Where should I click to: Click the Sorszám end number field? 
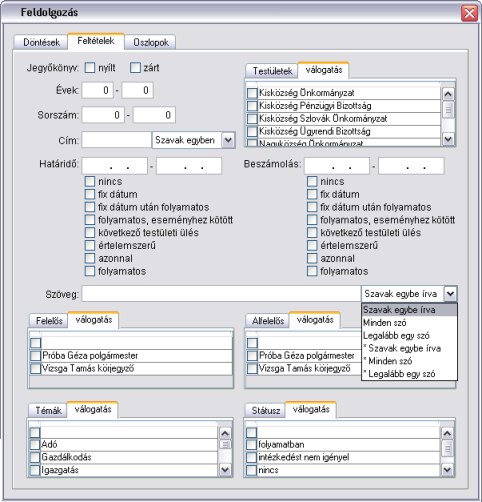click(154, 115)
